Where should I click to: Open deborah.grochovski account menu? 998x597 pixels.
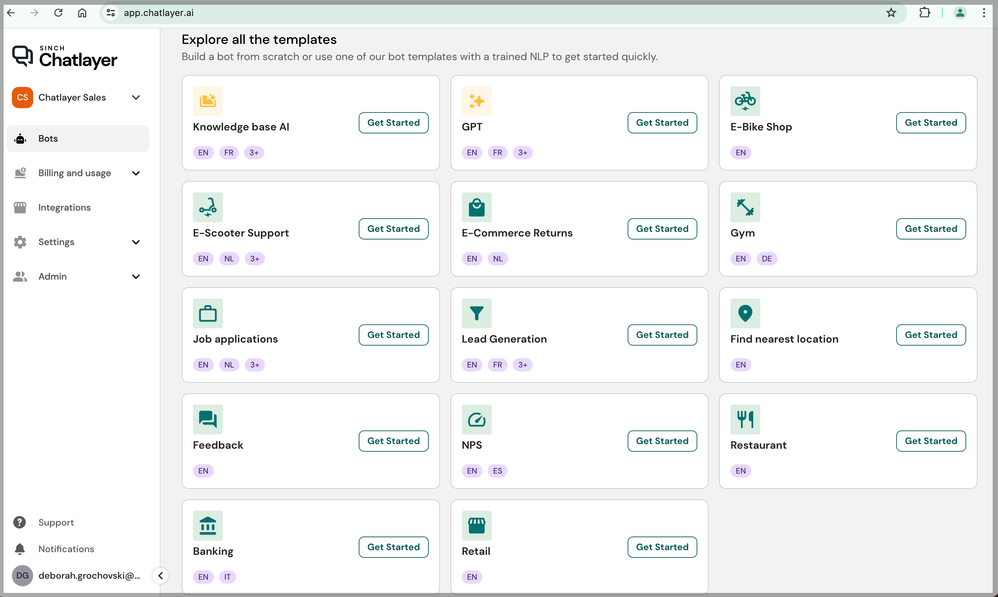[76, 575]
